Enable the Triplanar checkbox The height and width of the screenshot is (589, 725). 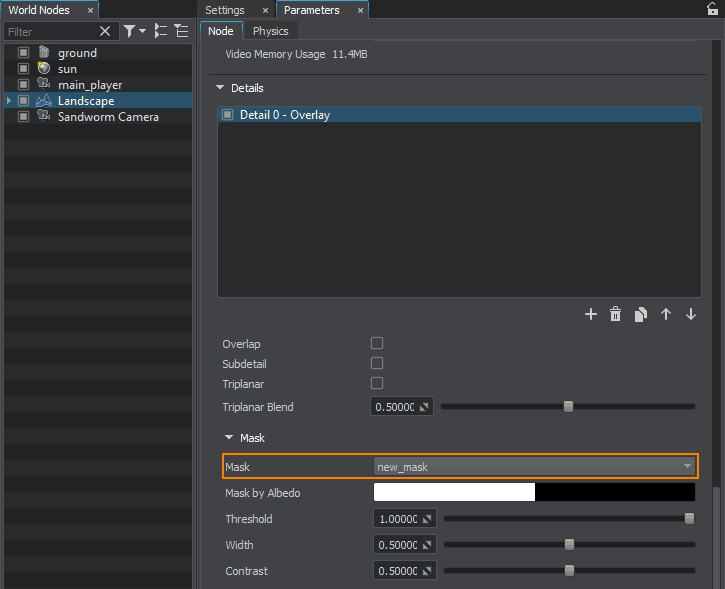[x=377, y=383]
